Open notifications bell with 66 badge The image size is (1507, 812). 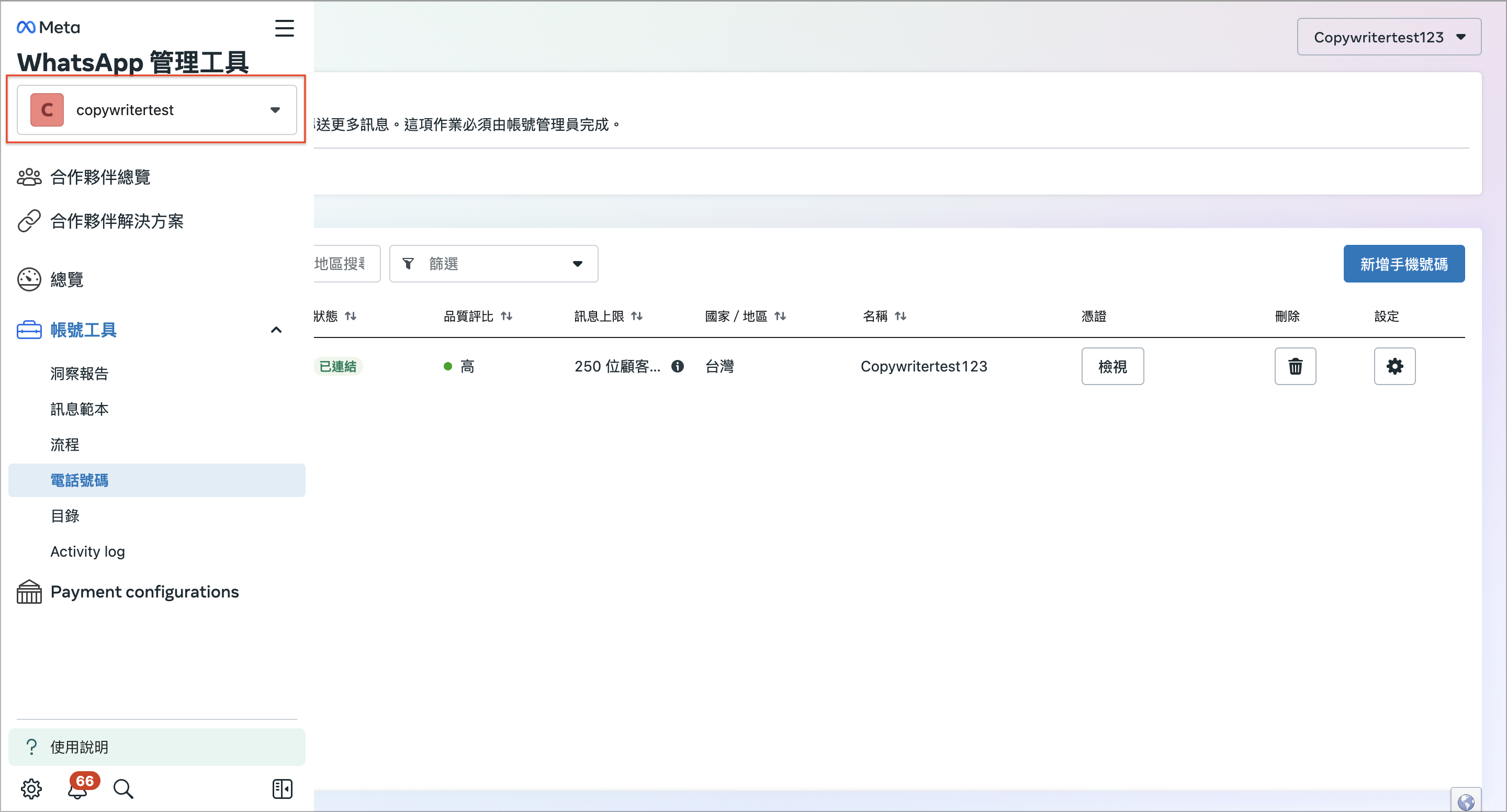tap(78, 788)
